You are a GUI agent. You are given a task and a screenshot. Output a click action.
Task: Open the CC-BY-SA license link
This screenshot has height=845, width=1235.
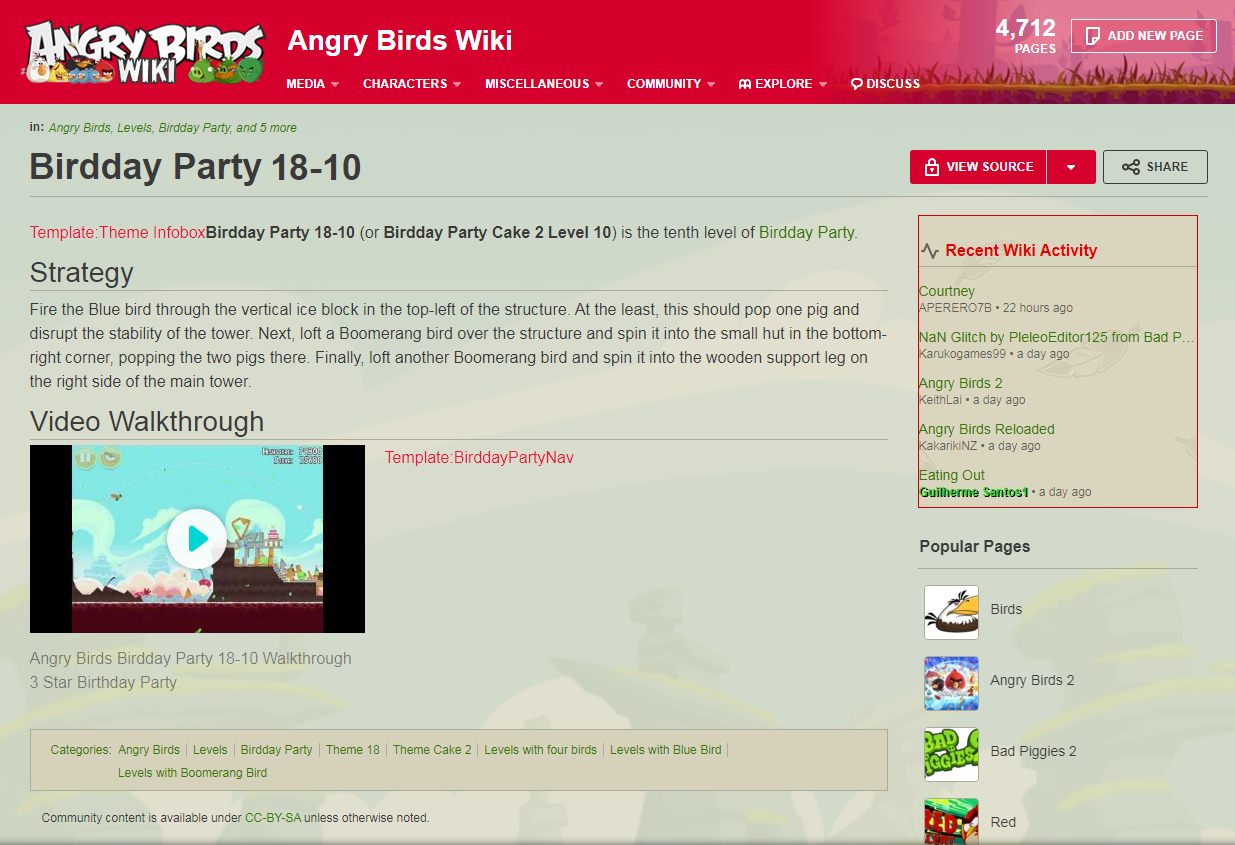(273, 817)
